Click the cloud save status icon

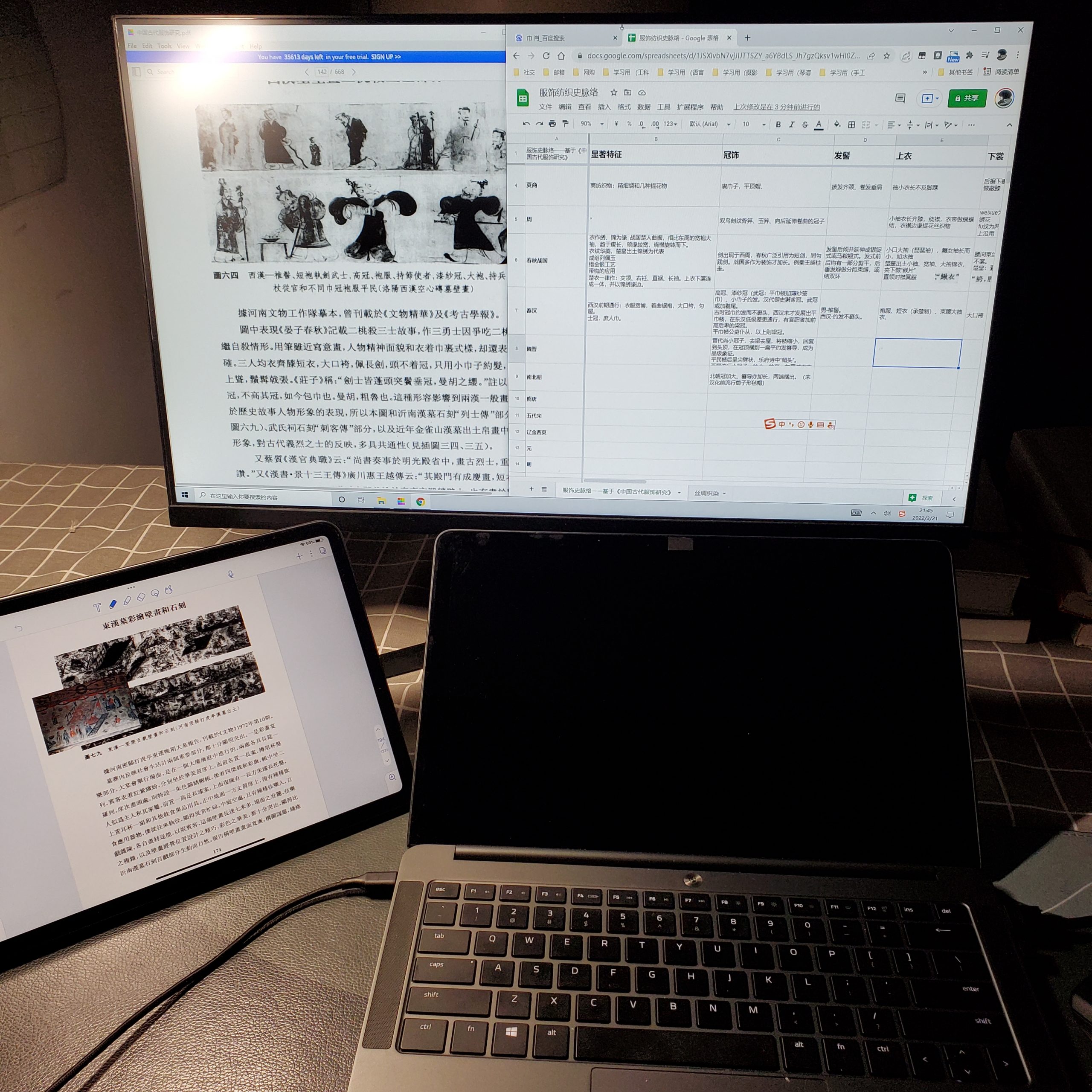tap(642, 92)
